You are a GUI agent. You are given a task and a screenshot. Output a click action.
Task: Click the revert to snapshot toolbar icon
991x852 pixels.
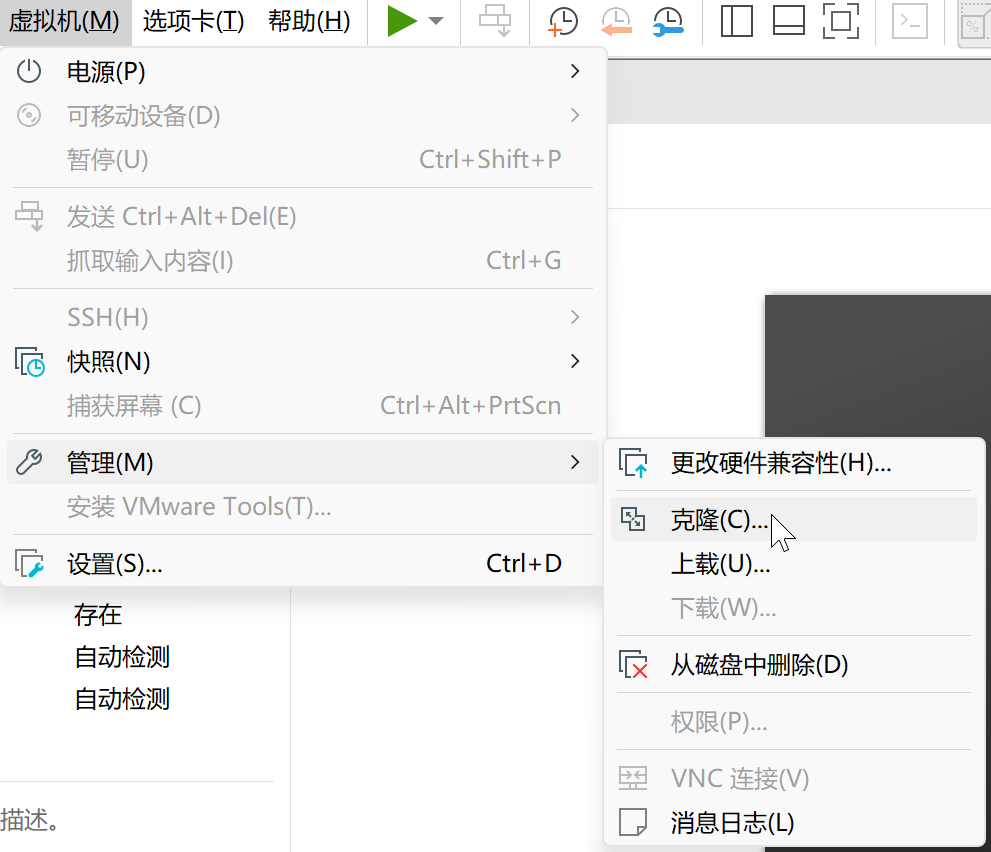[616, 21]
